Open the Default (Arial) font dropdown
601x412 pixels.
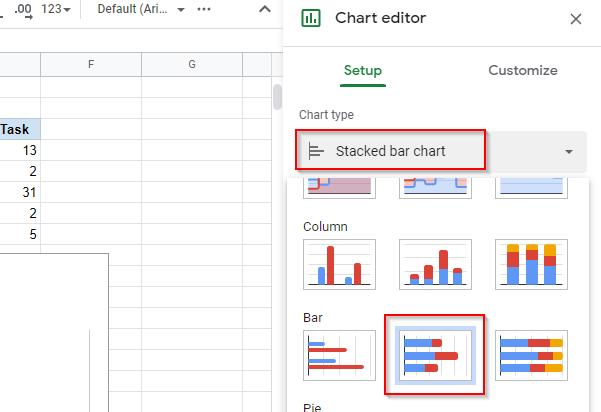point(140,9)
